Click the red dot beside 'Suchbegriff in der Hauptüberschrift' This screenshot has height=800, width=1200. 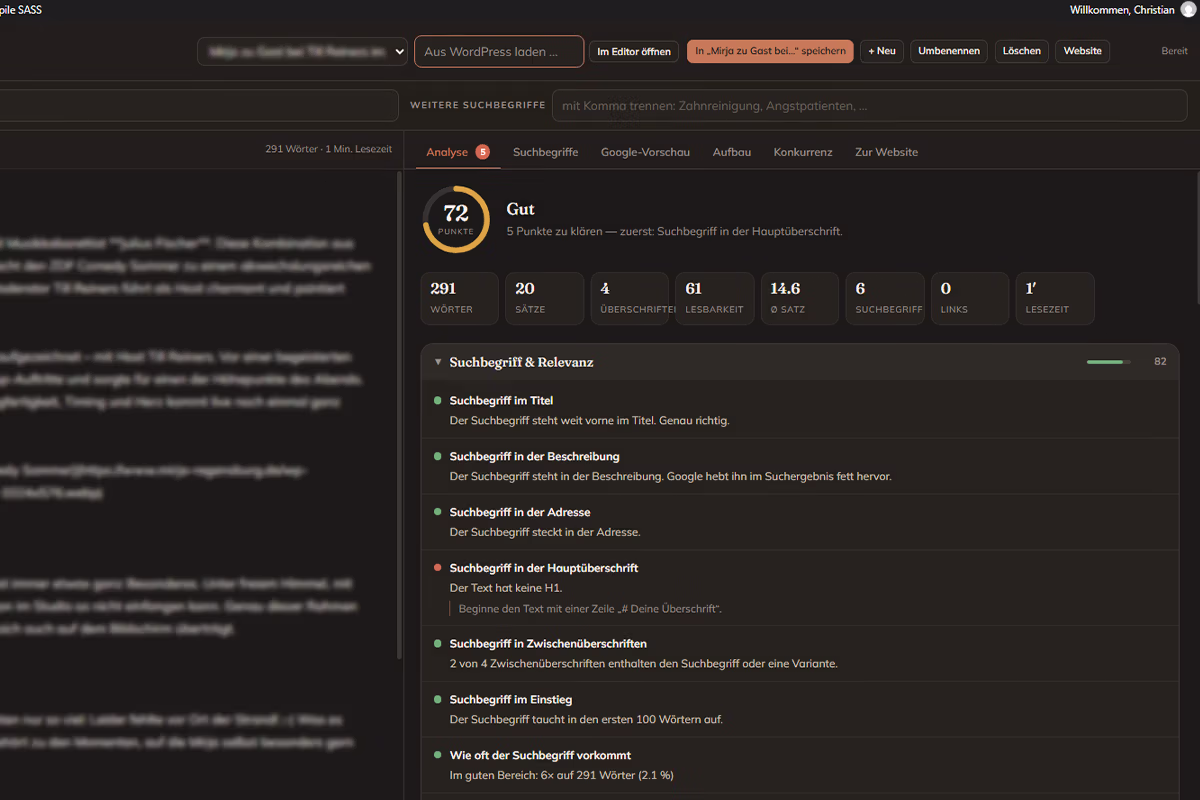click(x=437, y=567)
